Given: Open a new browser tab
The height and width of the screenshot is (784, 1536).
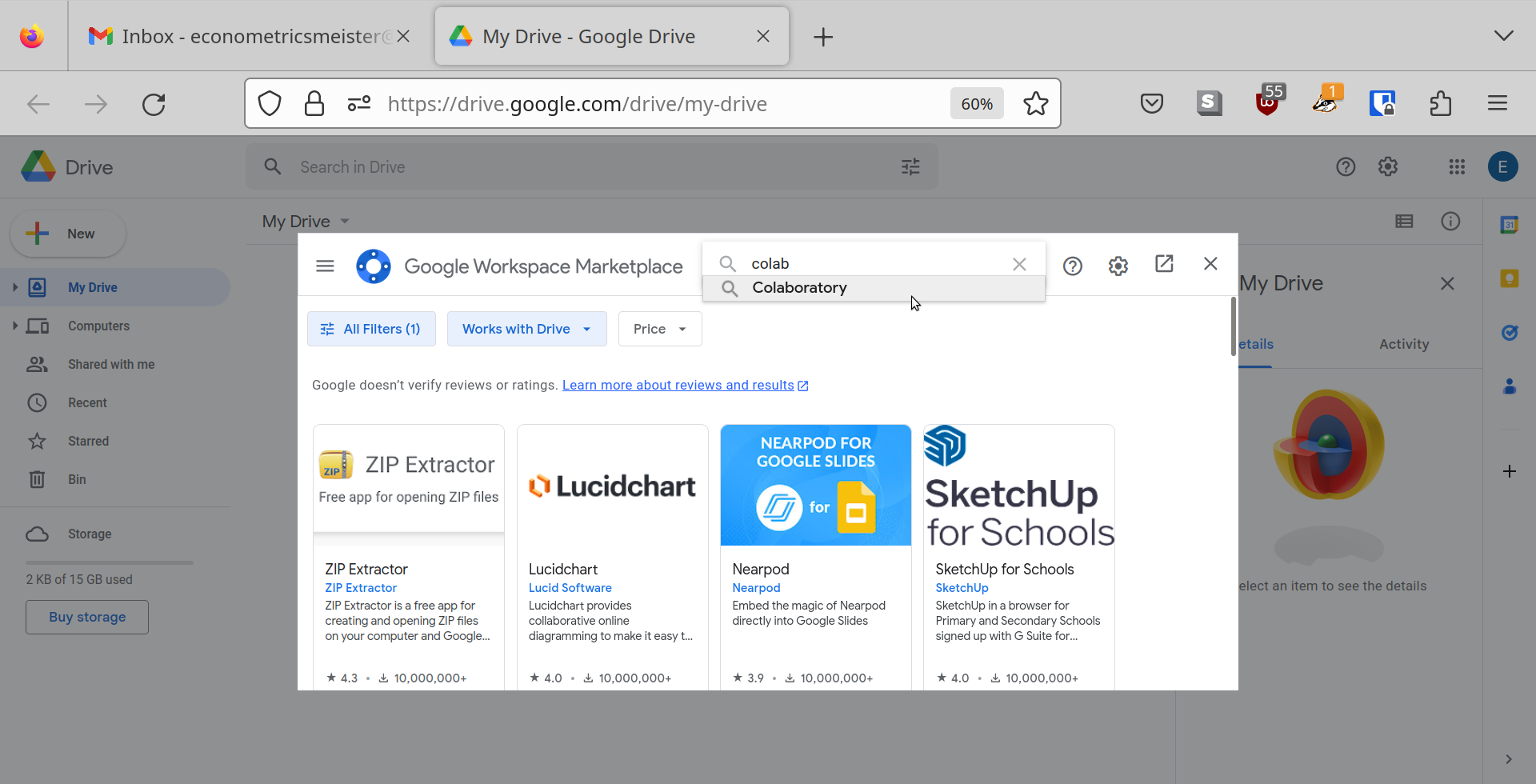Looking at the screenshot, I should click(x=823, y=37).
